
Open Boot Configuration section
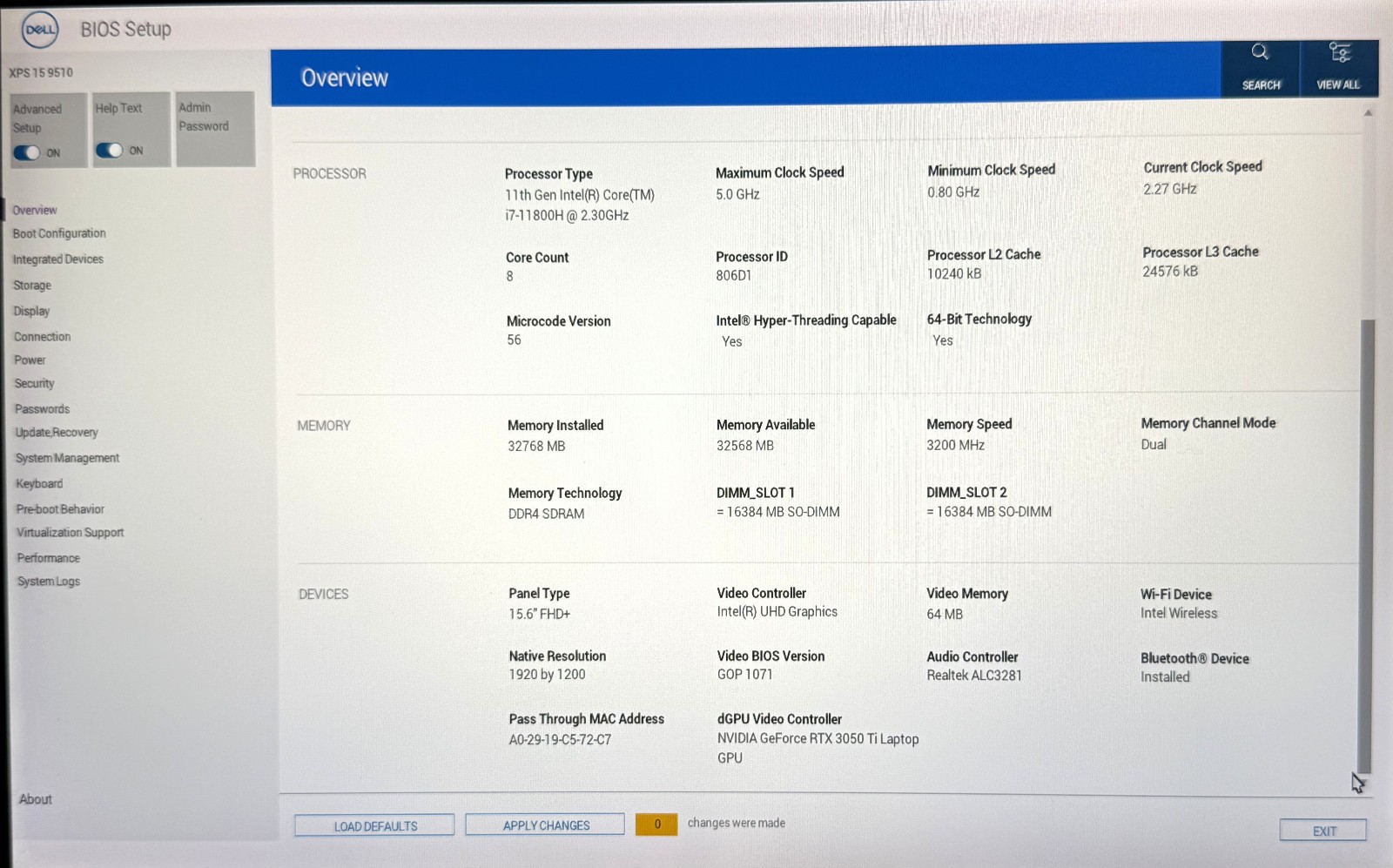[x=59, y=233]
